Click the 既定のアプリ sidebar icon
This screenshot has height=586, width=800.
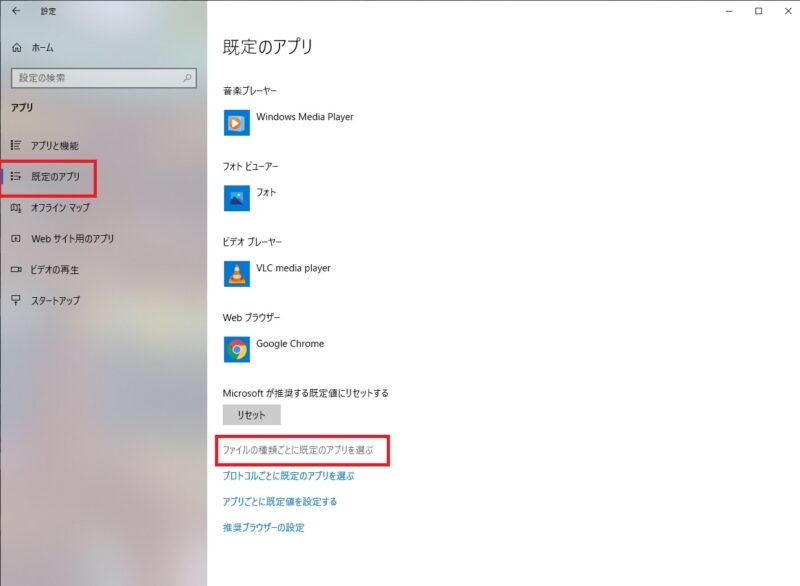click(16, 176)
